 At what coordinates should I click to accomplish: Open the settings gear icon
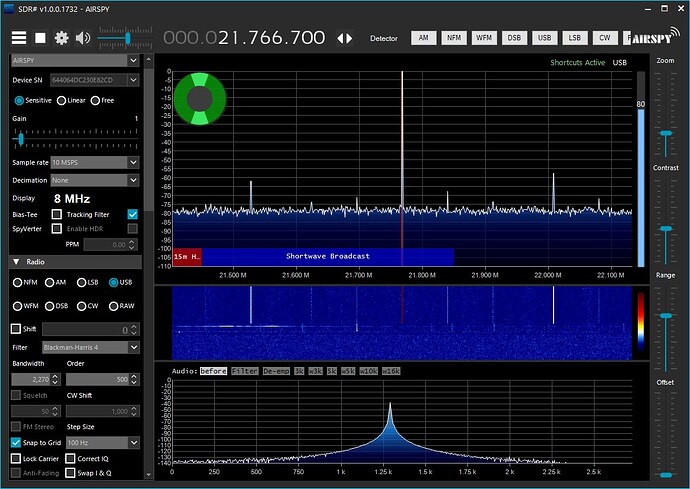62,38
